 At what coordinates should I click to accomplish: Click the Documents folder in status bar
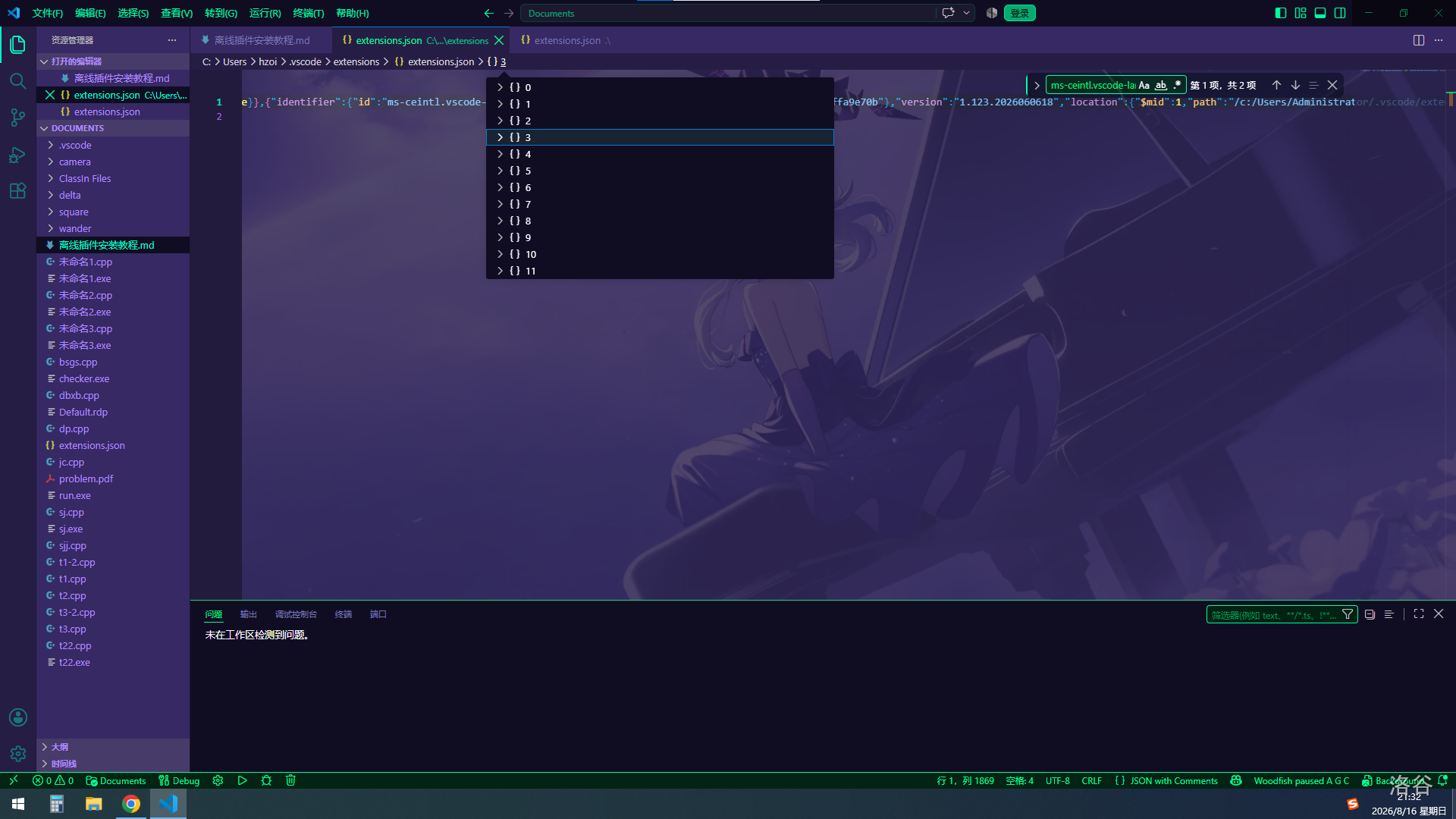[116, 780]
